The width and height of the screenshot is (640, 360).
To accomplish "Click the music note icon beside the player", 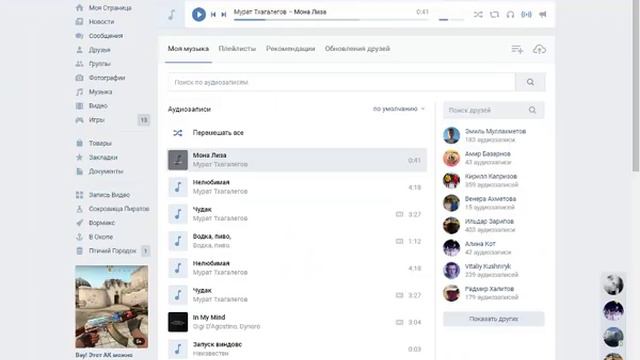I will tap(172, 15).
